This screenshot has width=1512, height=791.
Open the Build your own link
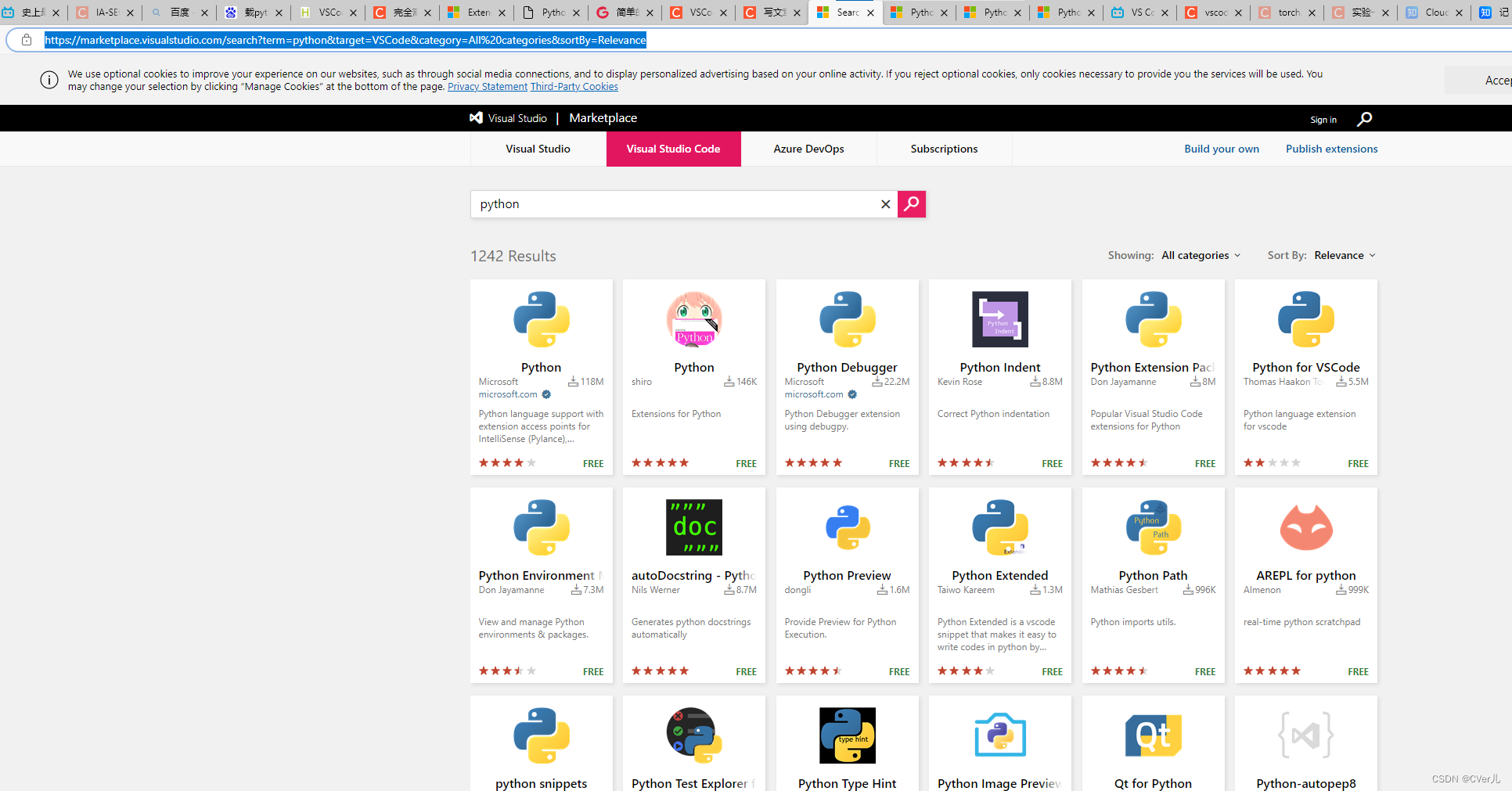[1222, 149]
